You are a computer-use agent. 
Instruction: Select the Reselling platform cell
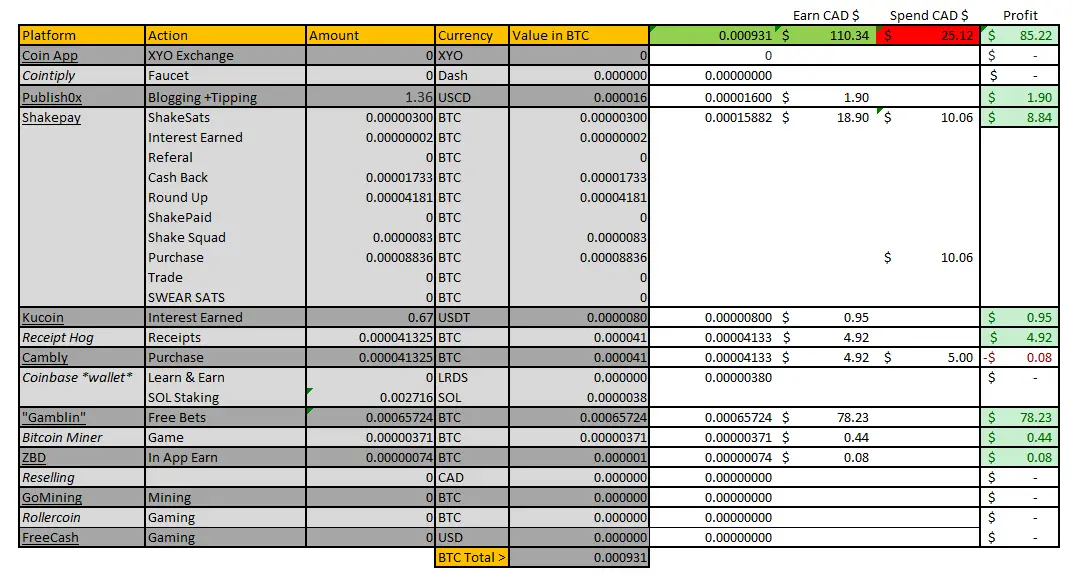[x=82, y=478]
